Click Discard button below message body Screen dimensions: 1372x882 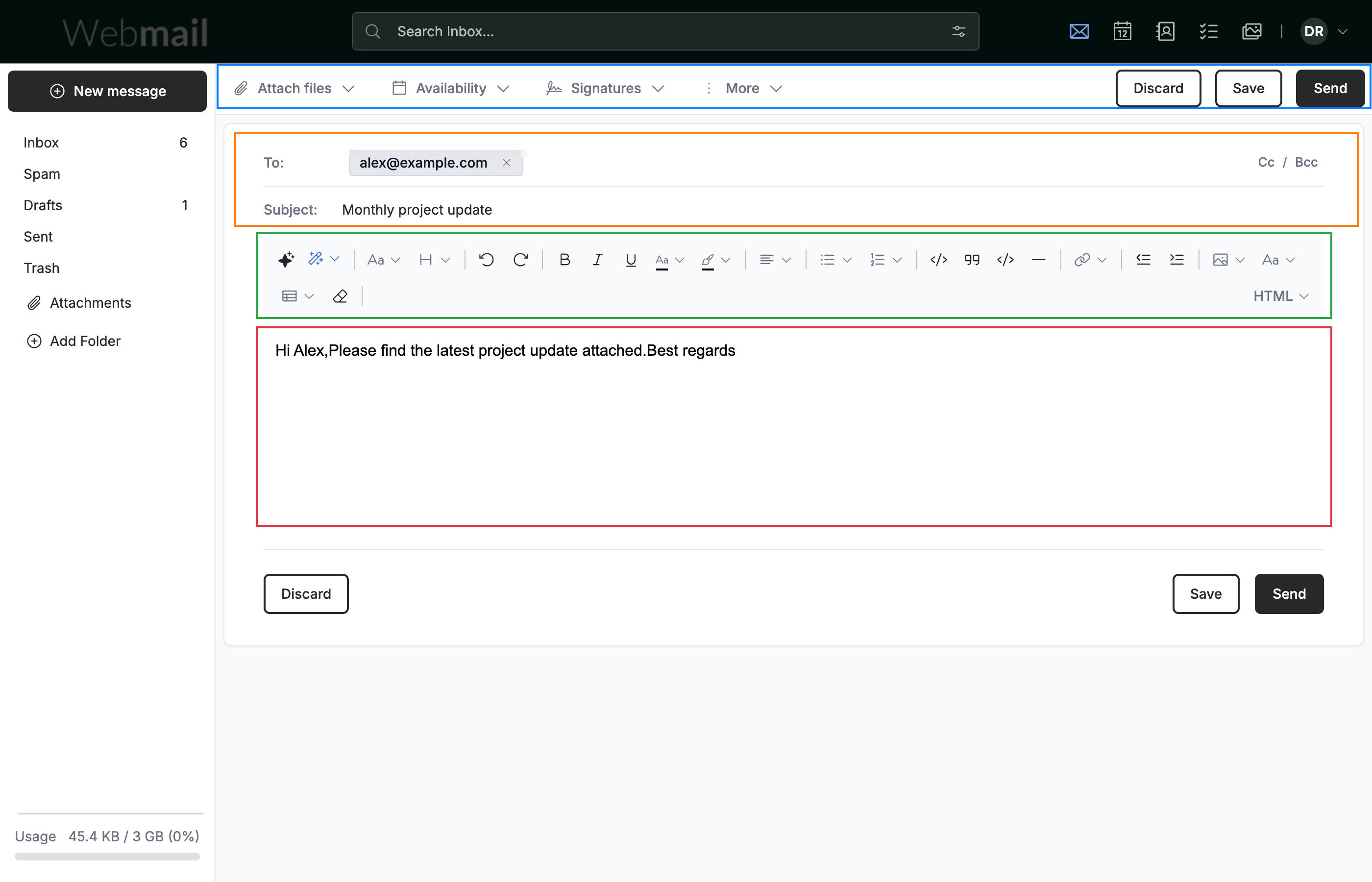pyautogui.click(x=306, y=593)
